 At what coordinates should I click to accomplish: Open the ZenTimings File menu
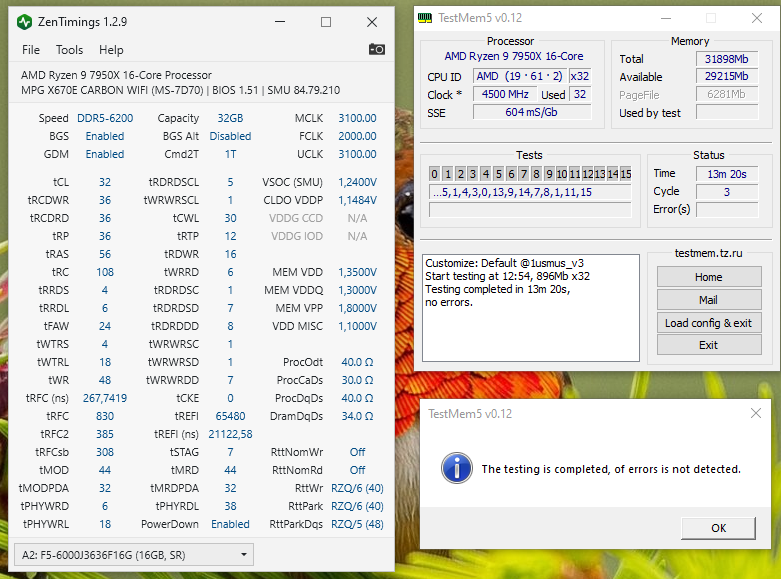(x=31, y=50)
